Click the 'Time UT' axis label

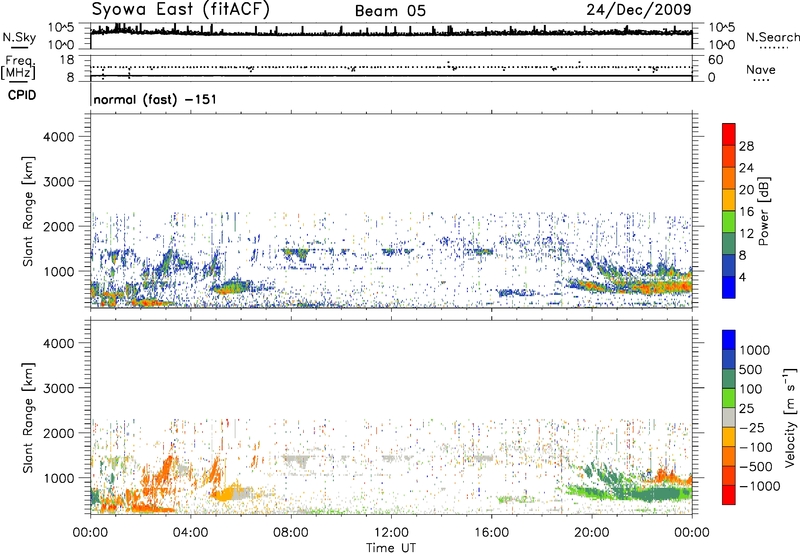tap(391, 548)
